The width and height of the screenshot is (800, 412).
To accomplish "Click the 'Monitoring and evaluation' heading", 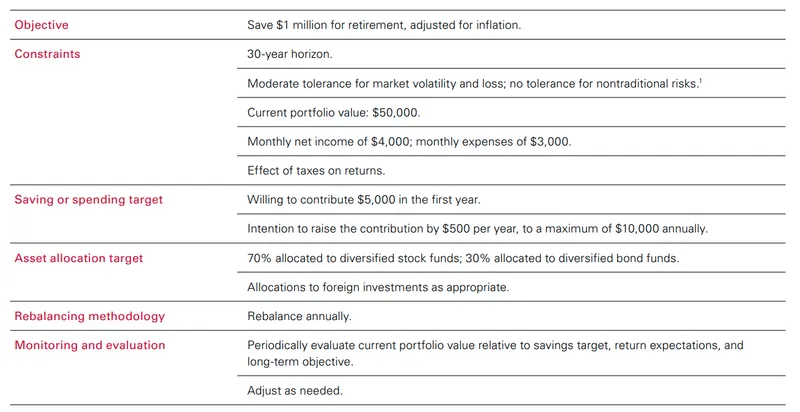I will 90,345.
